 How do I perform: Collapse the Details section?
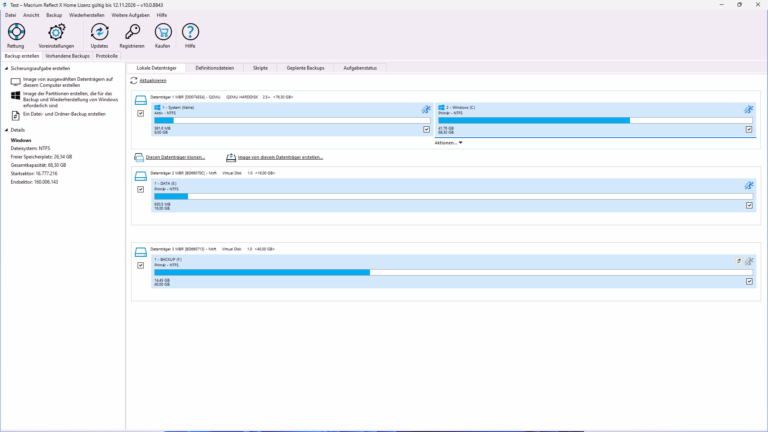click(6, 130)
